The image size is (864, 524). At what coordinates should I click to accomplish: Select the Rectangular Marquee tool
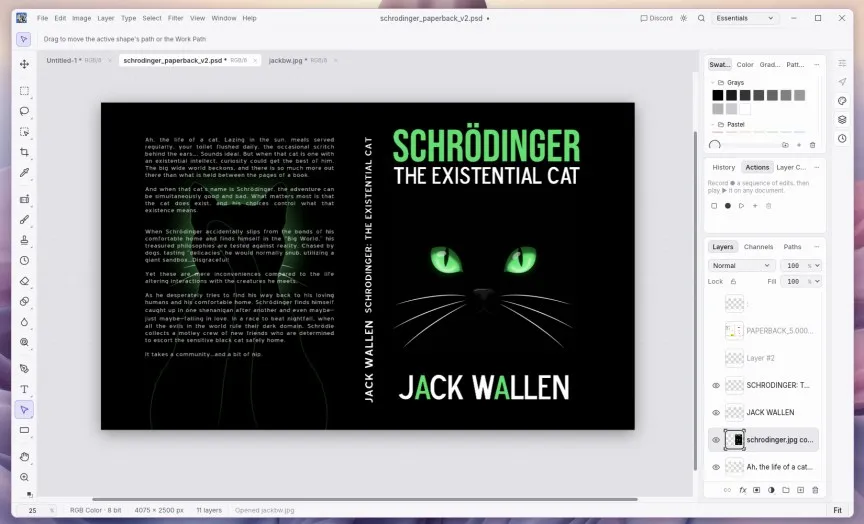click(x=24, y=91)
